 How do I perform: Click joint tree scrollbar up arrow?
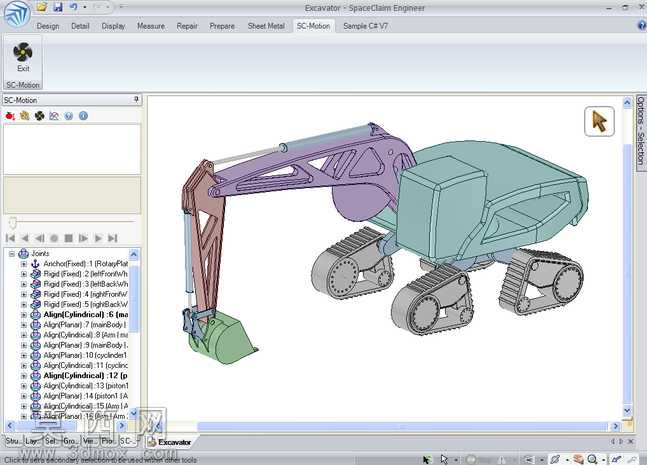[134, 253]
